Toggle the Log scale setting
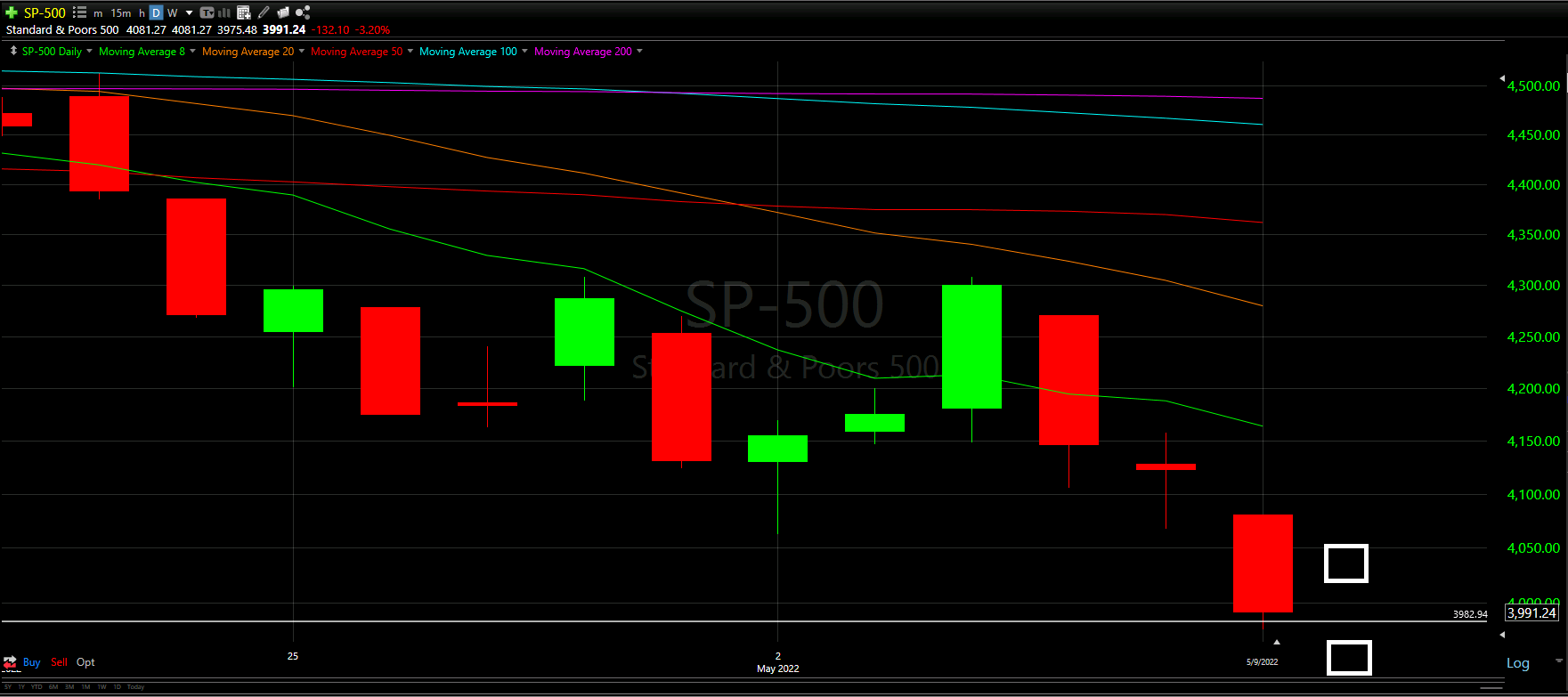 (x=1518, y=663)
